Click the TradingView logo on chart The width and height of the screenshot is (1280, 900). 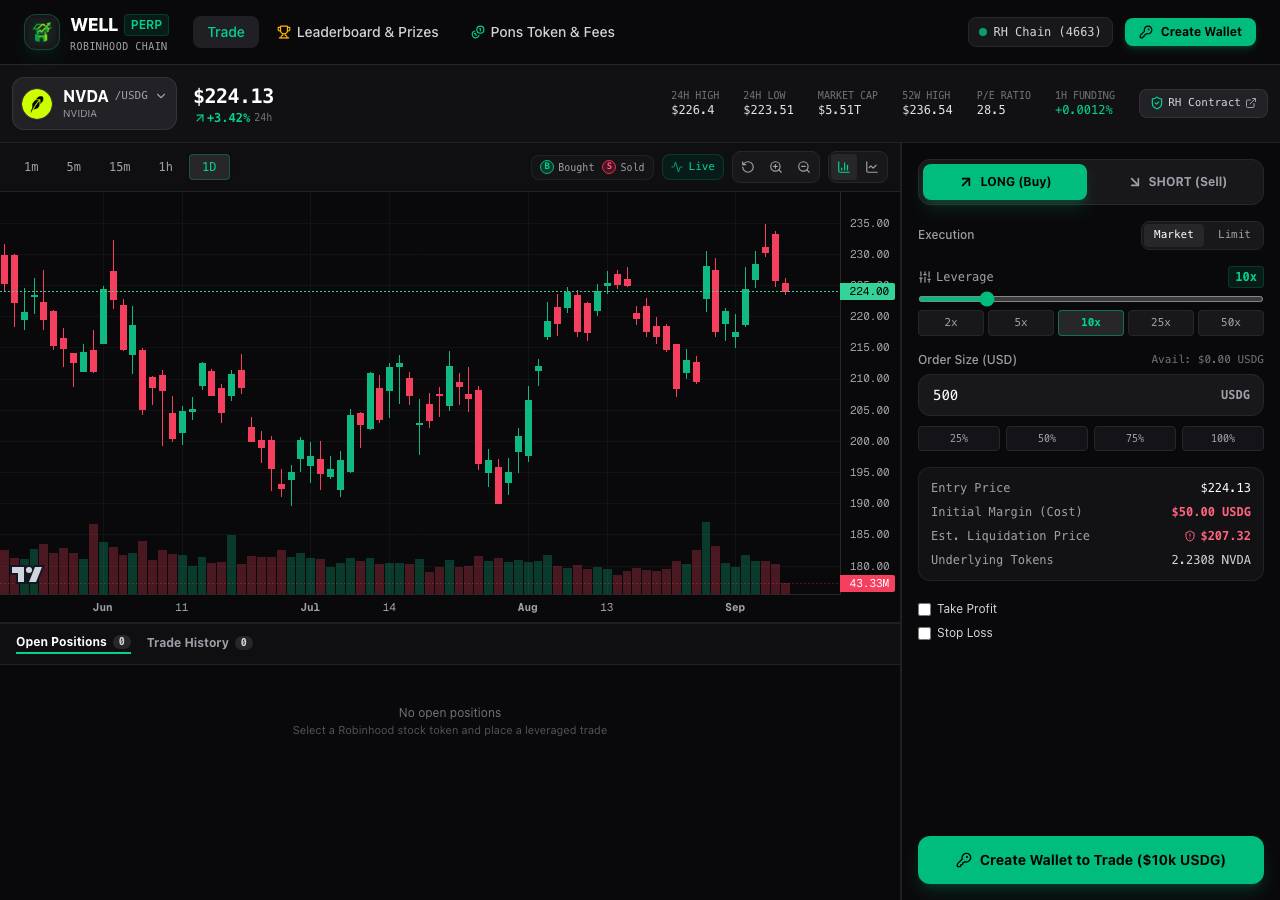tap(27, 574)
